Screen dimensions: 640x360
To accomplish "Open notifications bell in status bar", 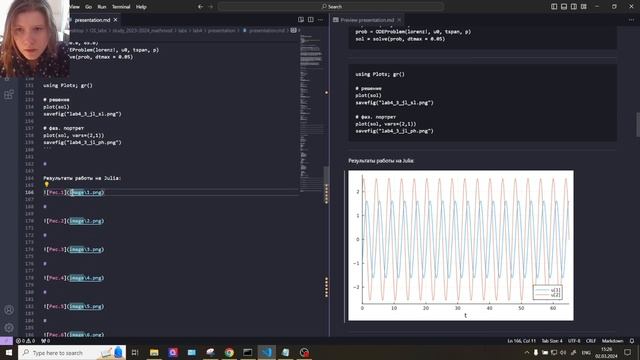I will [632, 341].
